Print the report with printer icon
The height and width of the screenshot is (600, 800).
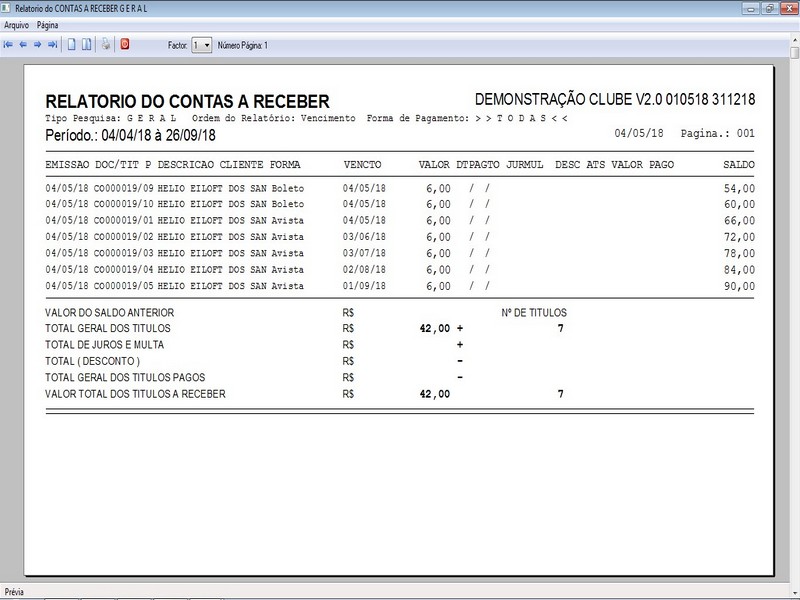106,45
